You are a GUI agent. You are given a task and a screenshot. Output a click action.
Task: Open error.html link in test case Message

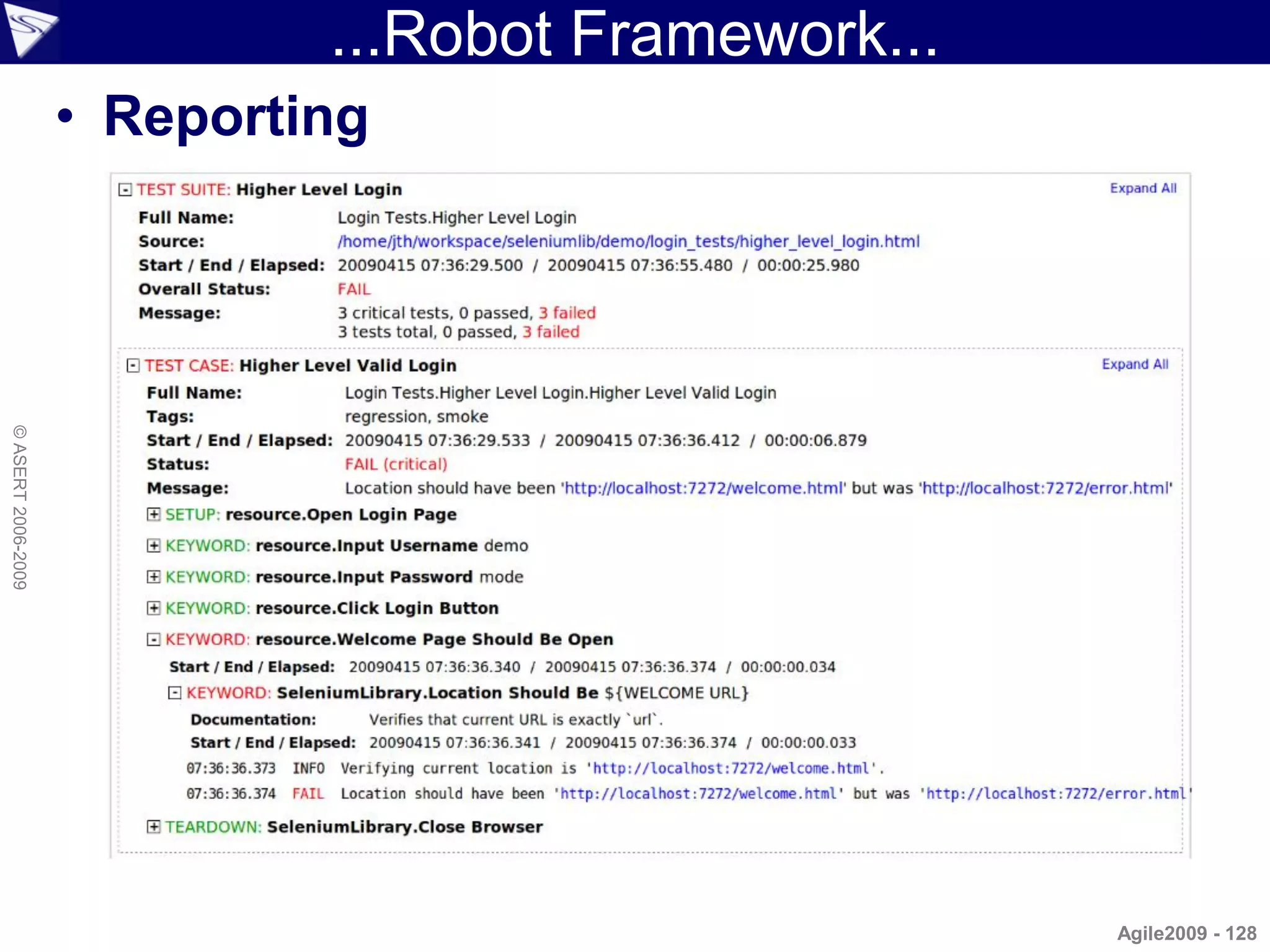[x=1046, y=488]
